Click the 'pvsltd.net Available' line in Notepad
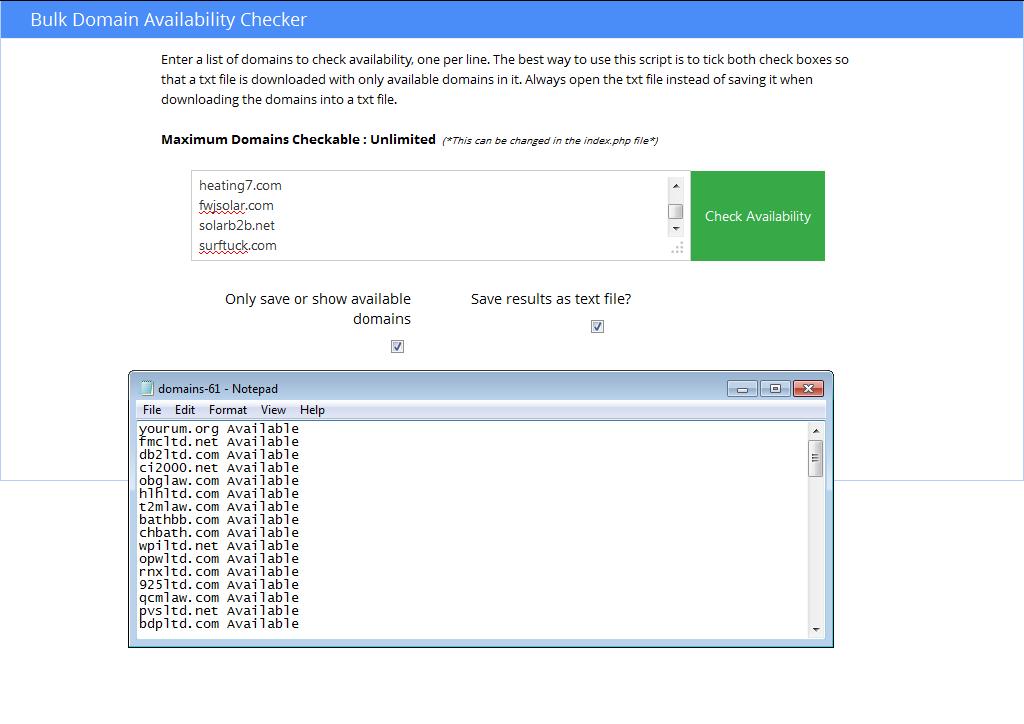1024x724 pixels. coord(219,611)
